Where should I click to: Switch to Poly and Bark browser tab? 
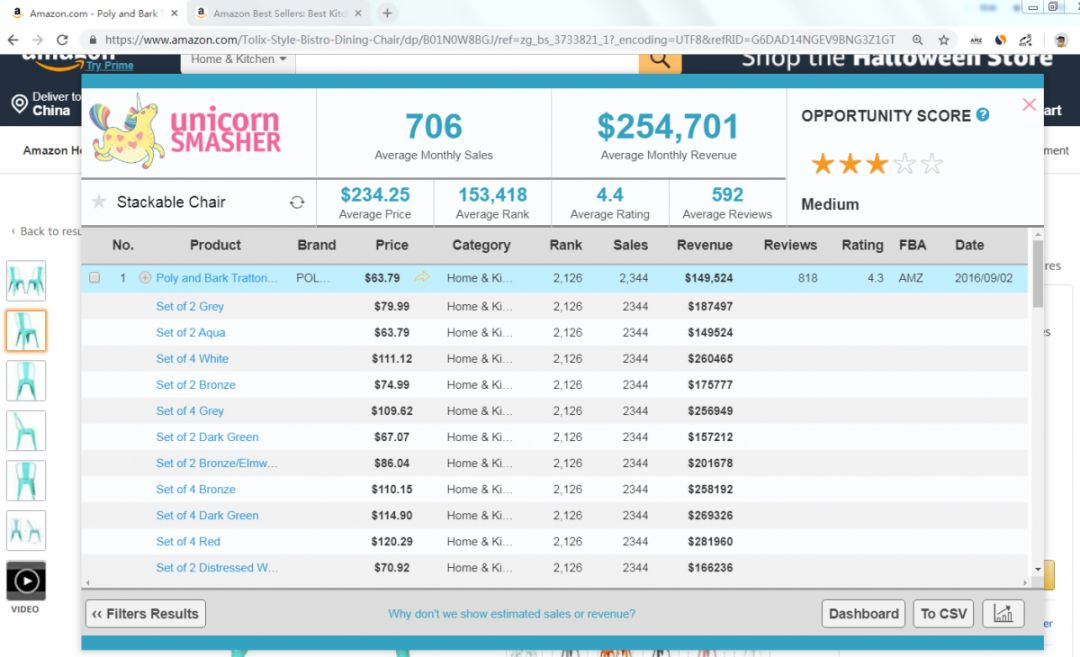94,13
